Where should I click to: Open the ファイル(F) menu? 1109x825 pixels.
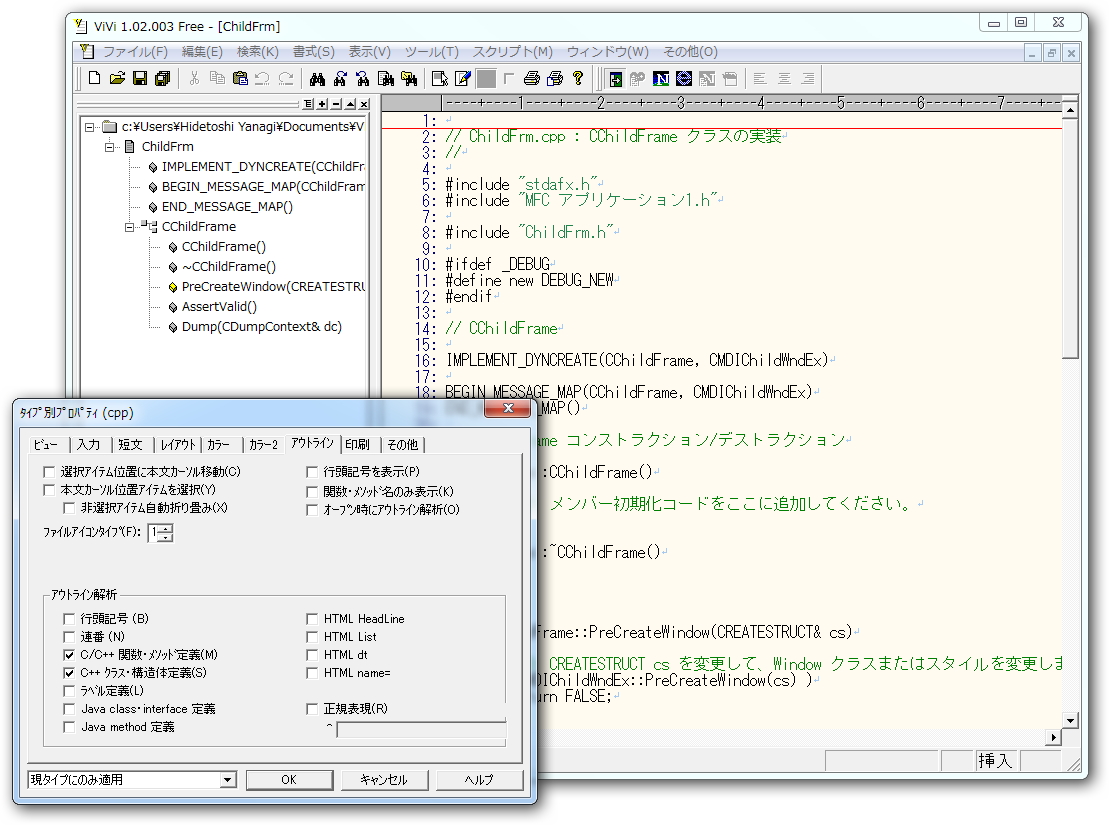pos(135,52)
